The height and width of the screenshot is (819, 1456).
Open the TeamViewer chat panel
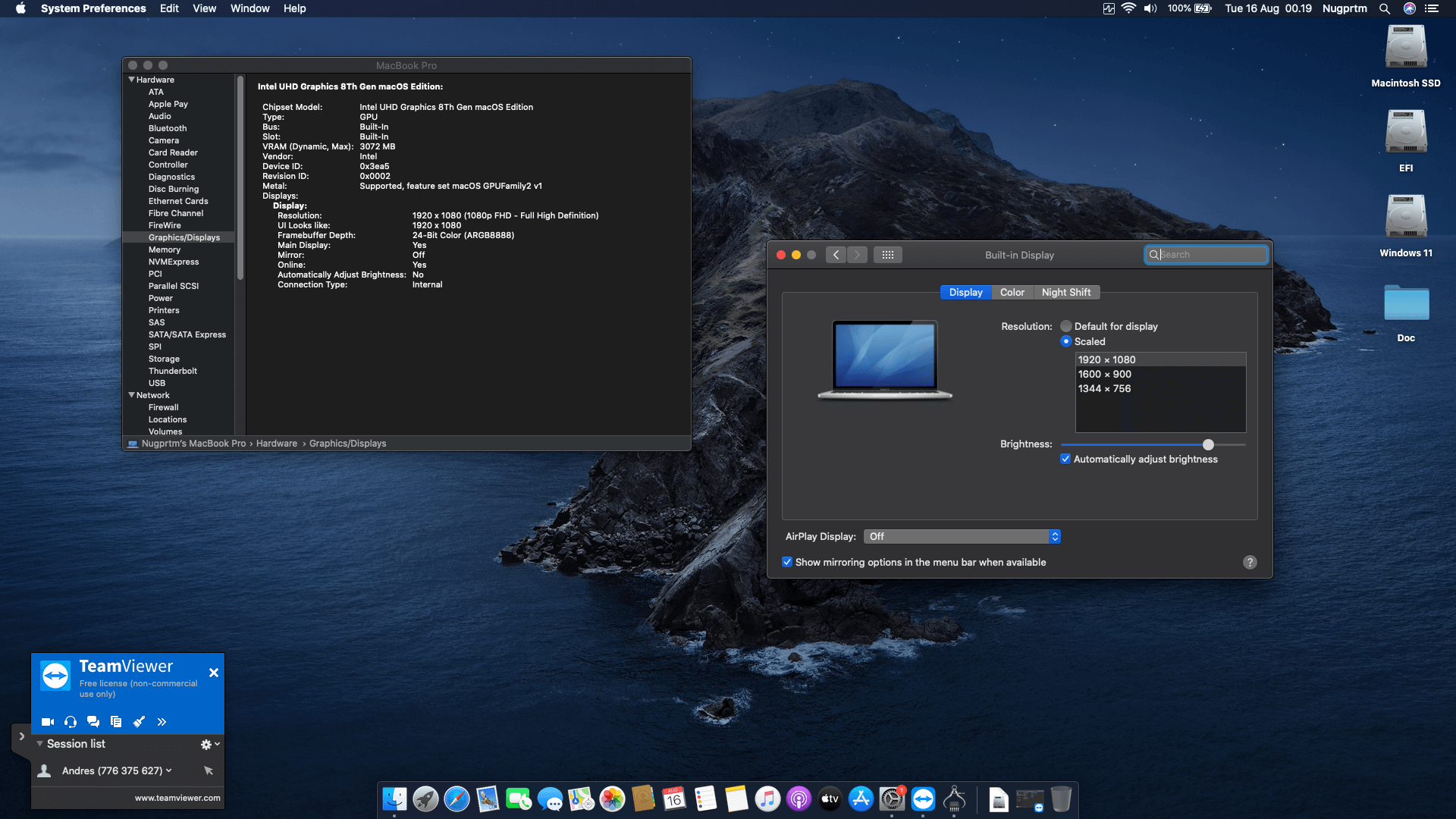(93, 722)
